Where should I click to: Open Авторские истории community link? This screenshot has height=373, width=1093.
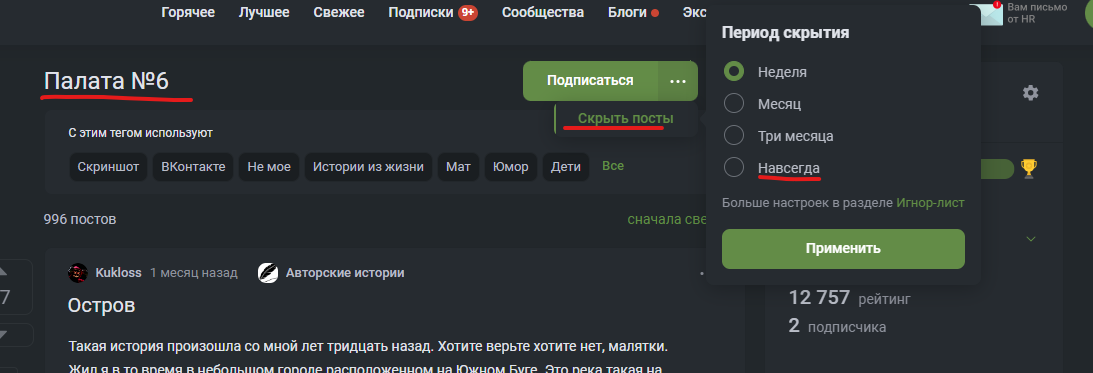click(x=345, y=273)
